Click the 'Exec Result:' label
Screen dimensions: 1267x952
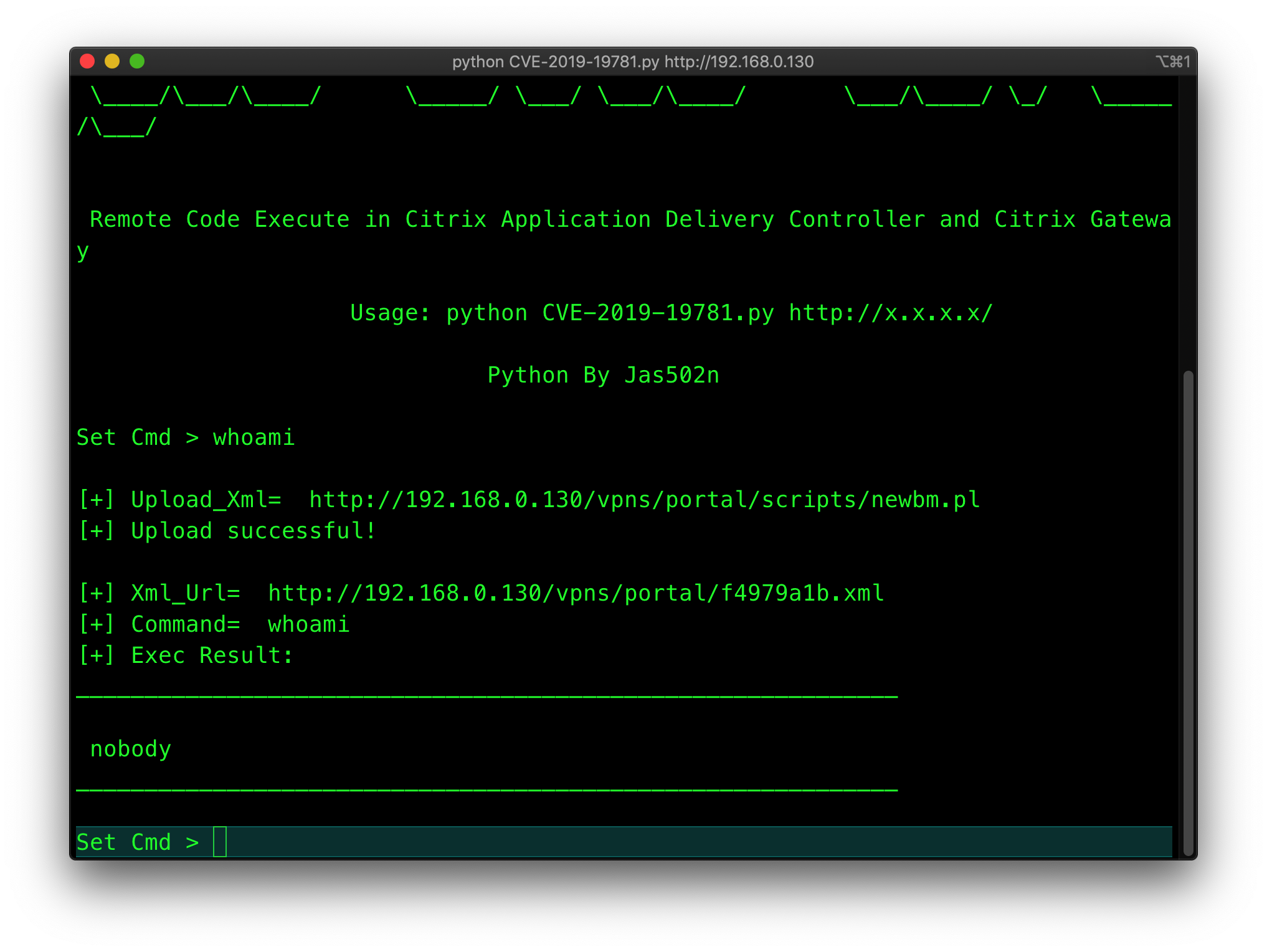212,655
